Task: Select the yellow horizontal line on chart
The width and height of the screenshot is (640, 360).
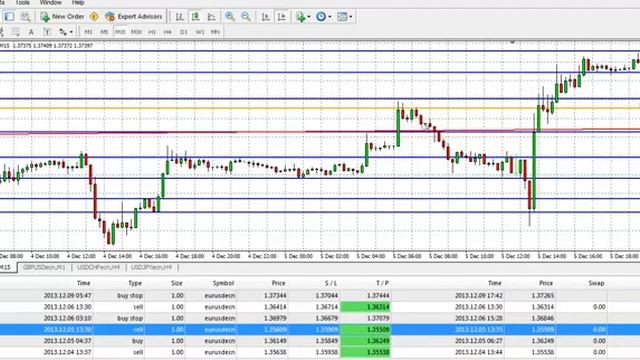Action: point(320,108)
